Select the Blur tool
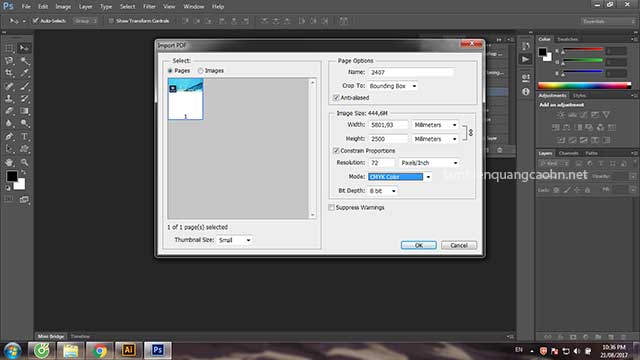Screen dimensions: 640x360 [x=9, y=123]
